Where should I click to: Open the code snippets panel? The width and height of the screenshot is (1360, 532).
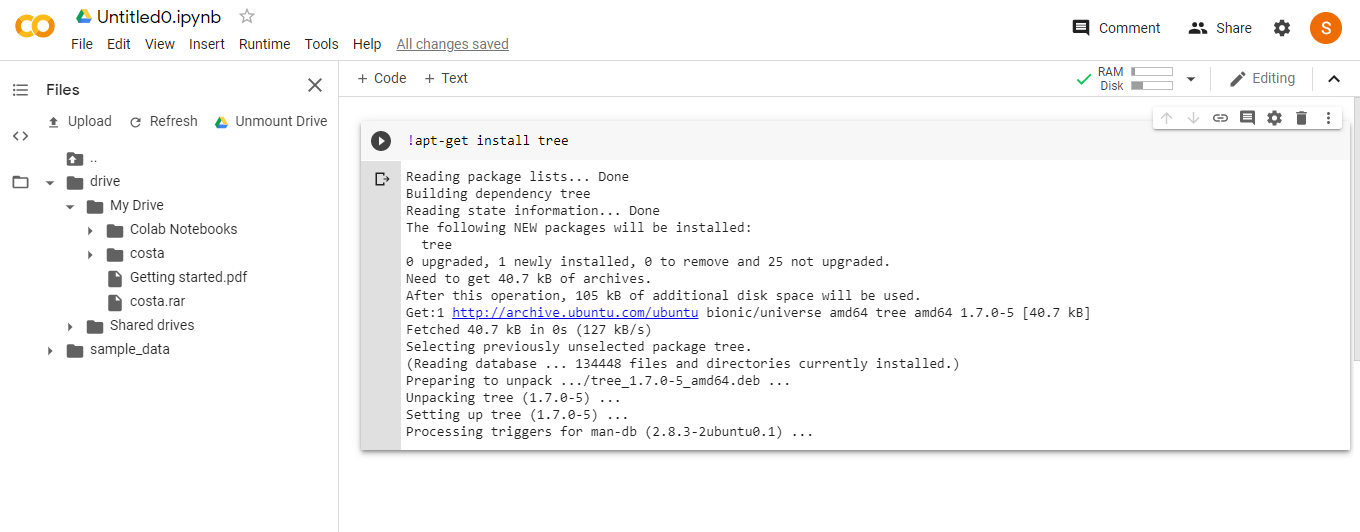click(20, 136)
